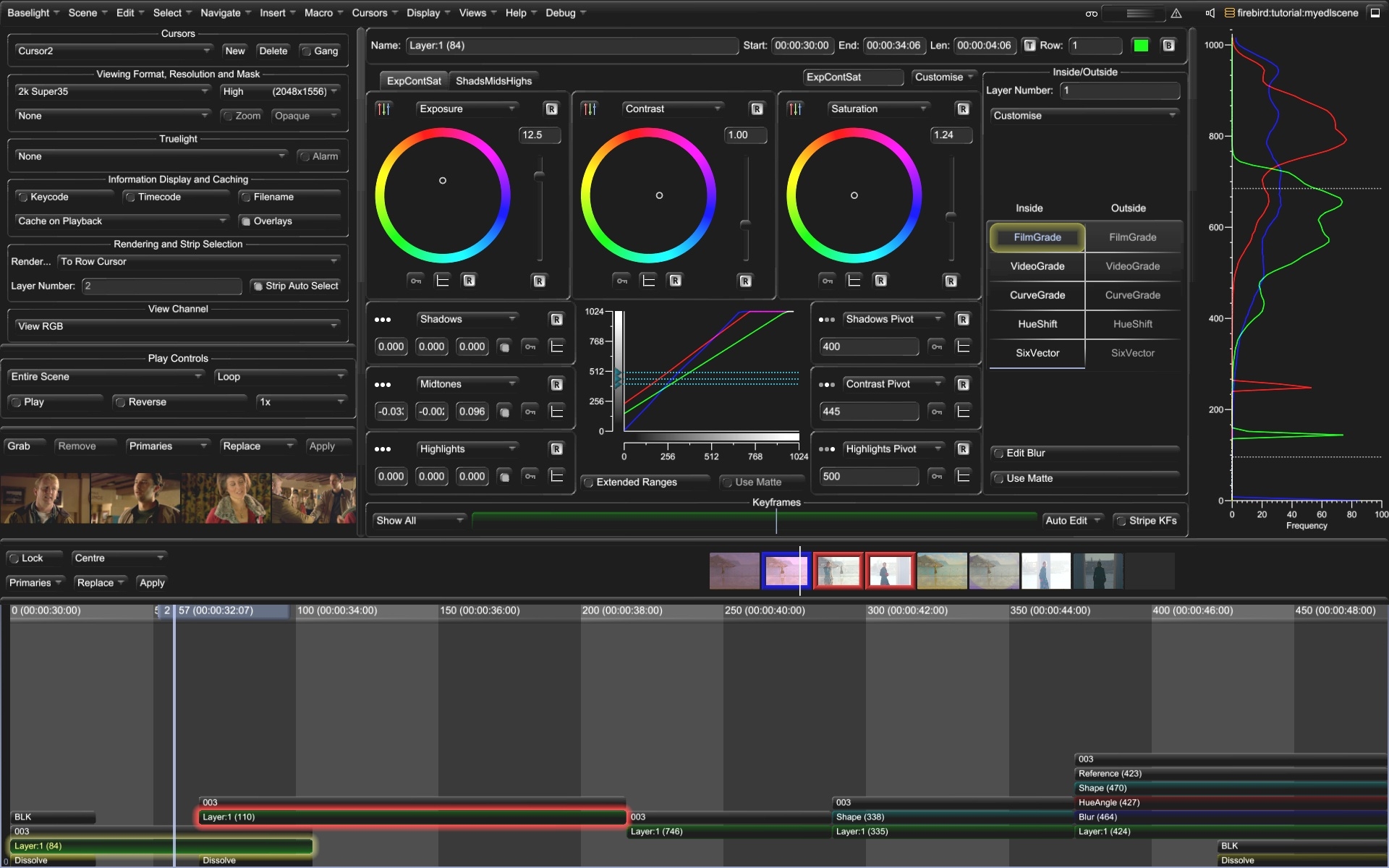The image size is (1389, 868).
Task: Click the warning triangle icon near top right
Action: point(1177,13)
